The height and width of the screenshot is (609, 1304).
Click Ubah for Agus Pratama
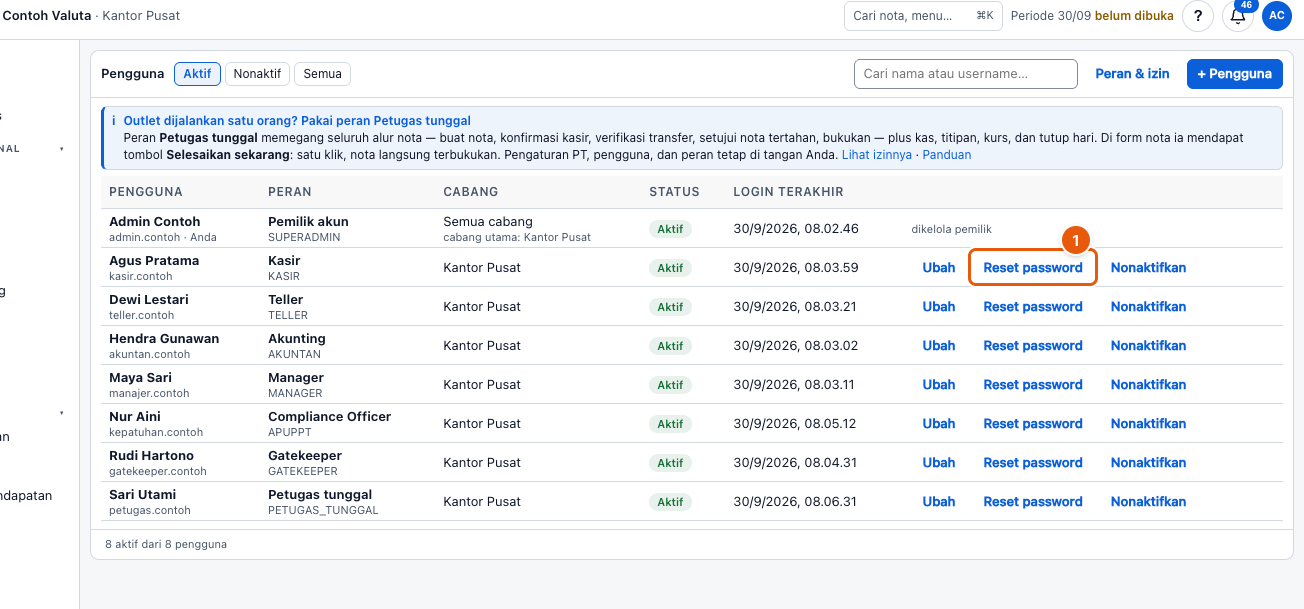[x=939, y=268]
